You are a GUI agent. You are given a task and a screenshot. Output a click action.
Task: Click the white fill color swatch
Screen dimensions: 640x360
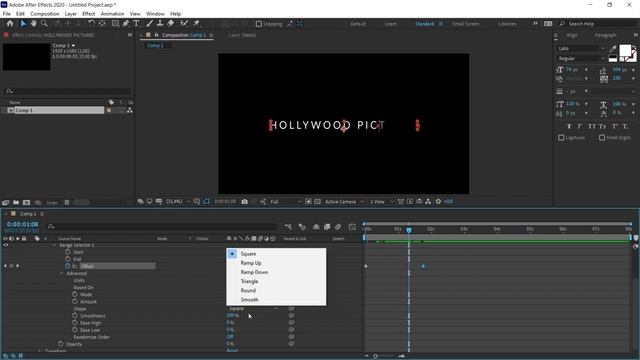625,51
